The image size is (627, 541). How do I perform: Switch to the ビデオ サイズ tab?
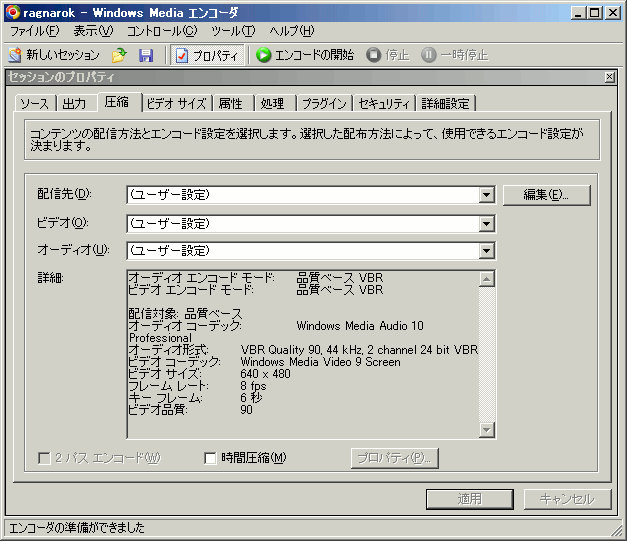coord(176,104)
